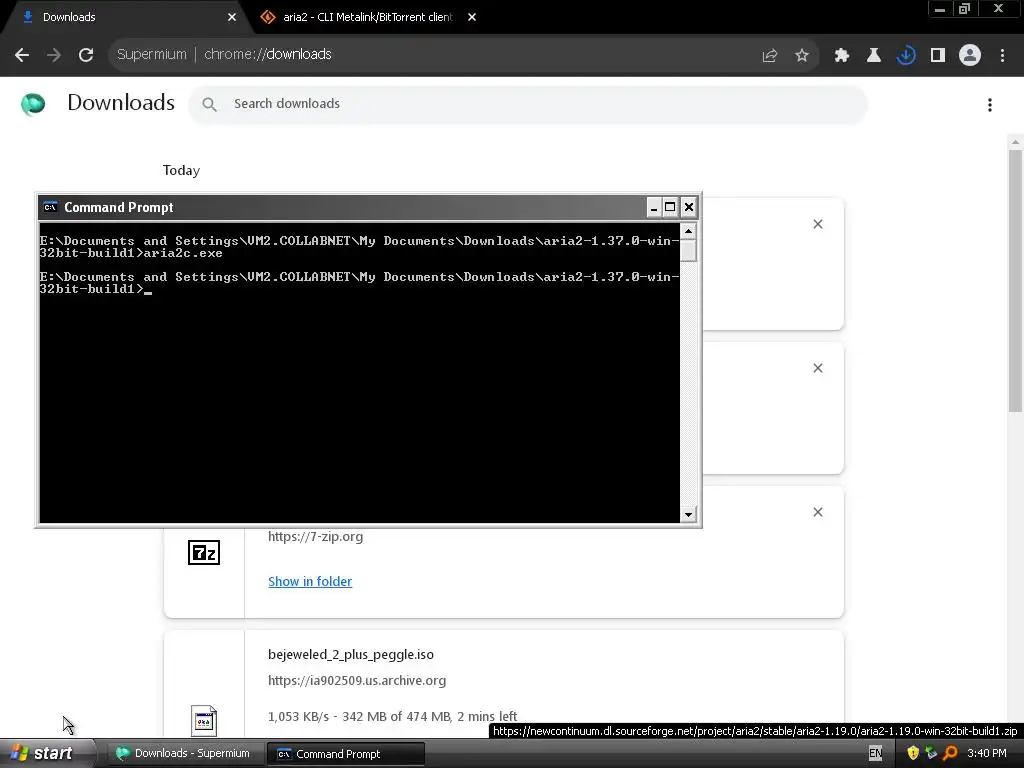
Task: Open the Supermium three-dot menu
Action: (1002, 56)
